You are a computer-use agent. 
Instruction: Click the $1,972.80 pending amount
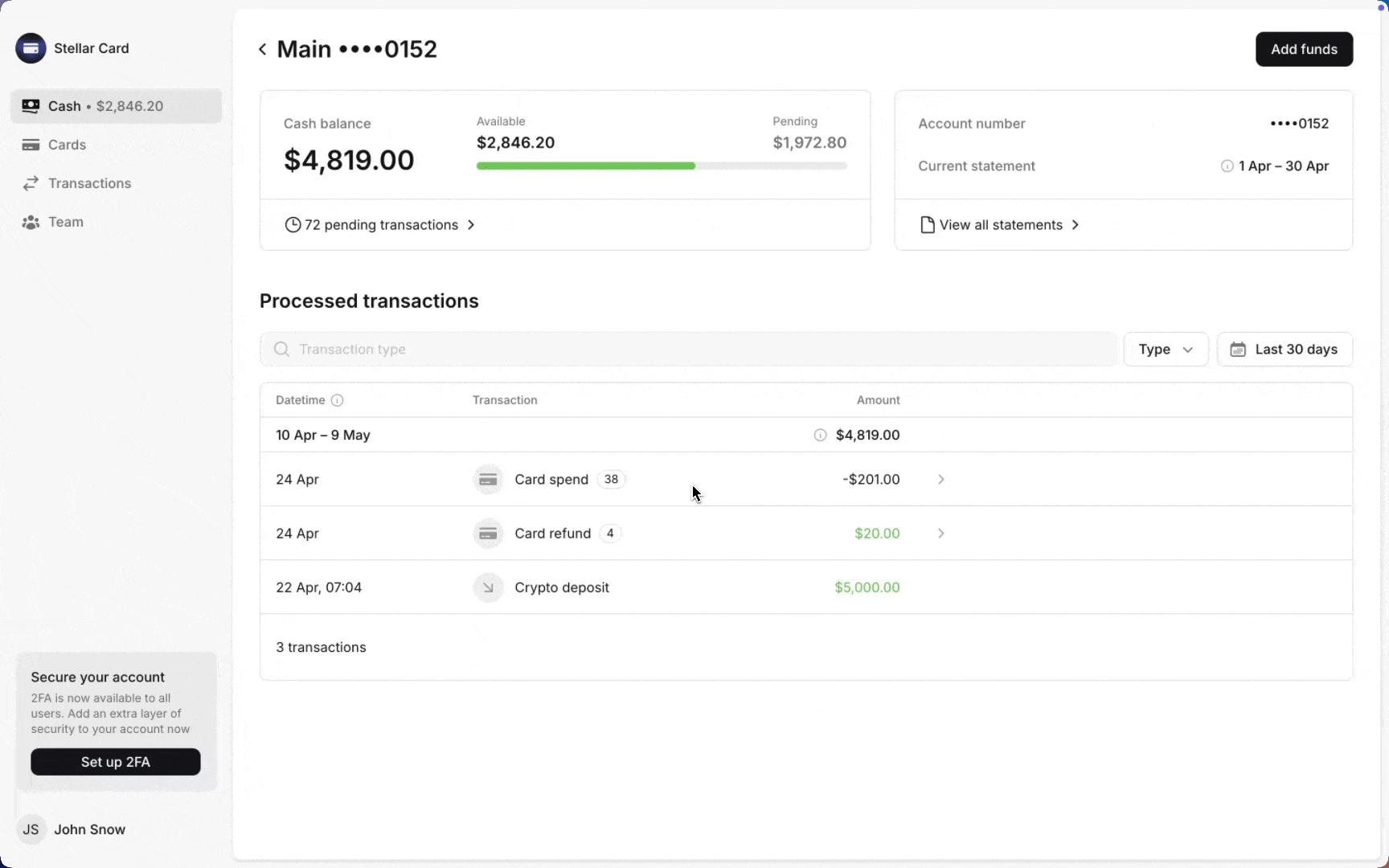(809, 143)
